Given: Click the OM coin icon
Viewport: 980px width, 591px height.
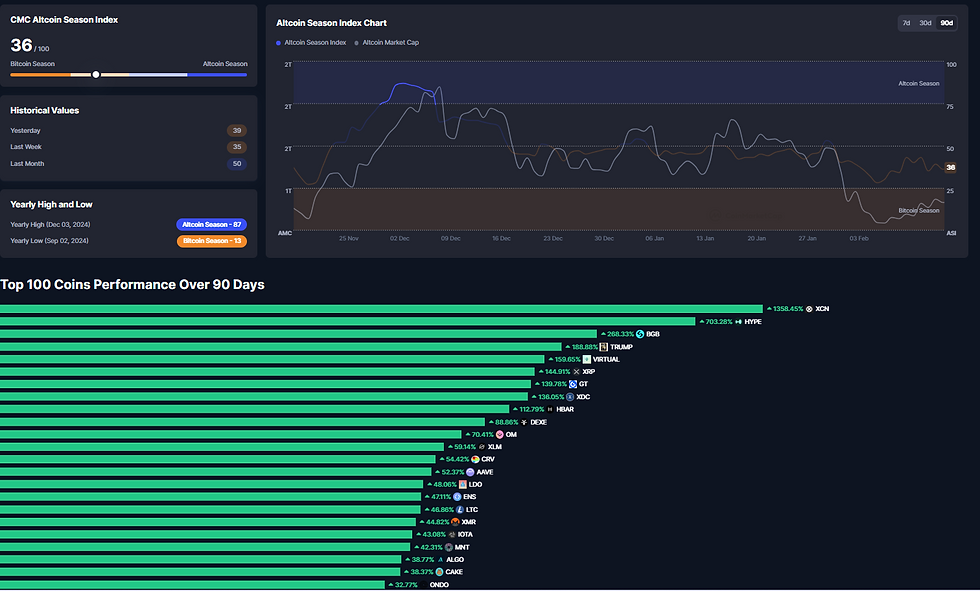Looking at the screenshot, I should (x=499, y=435).
